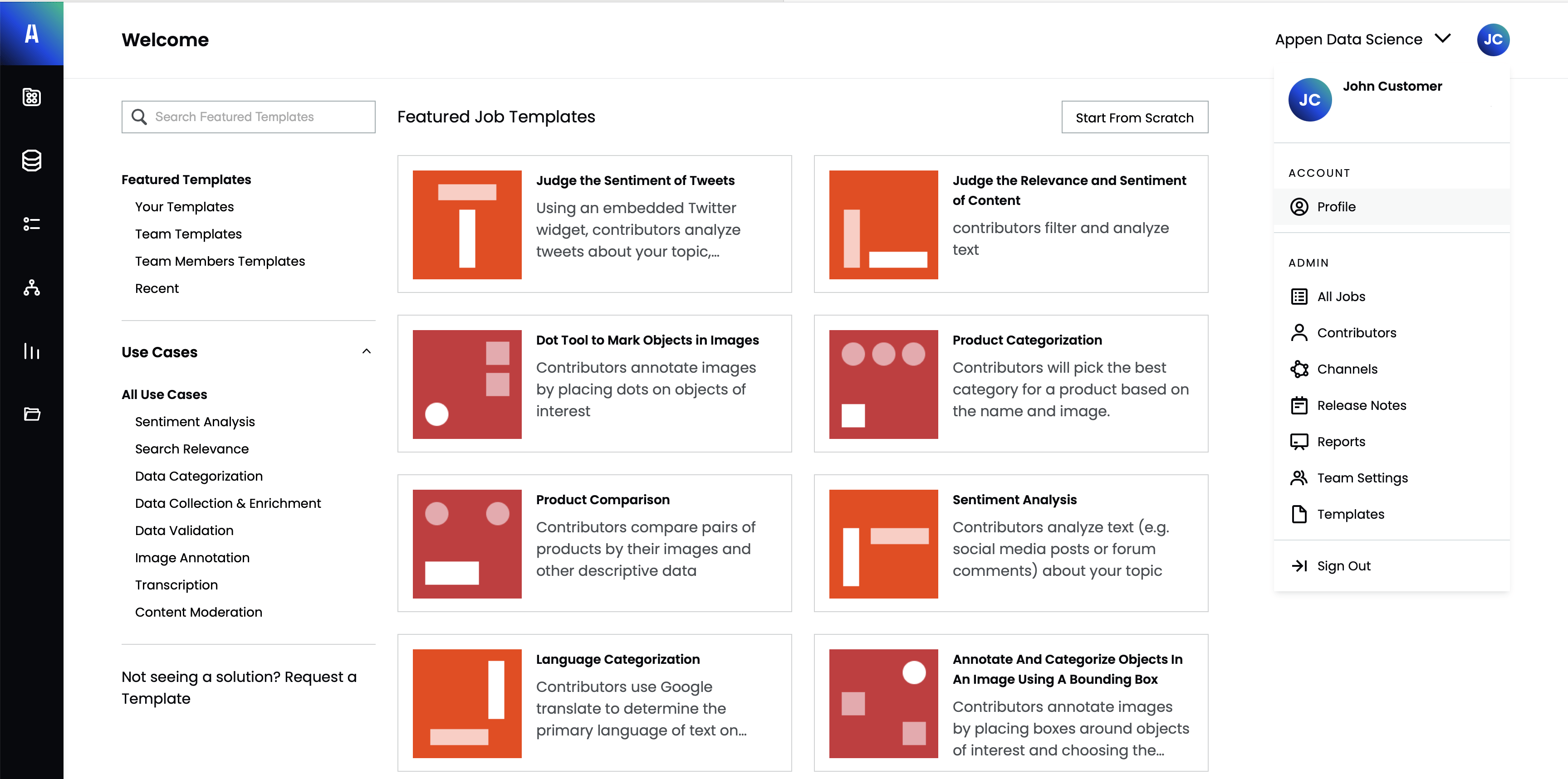Click the Start From Scratch button
The image size is (1568, 779).
tap(1134, 117)
